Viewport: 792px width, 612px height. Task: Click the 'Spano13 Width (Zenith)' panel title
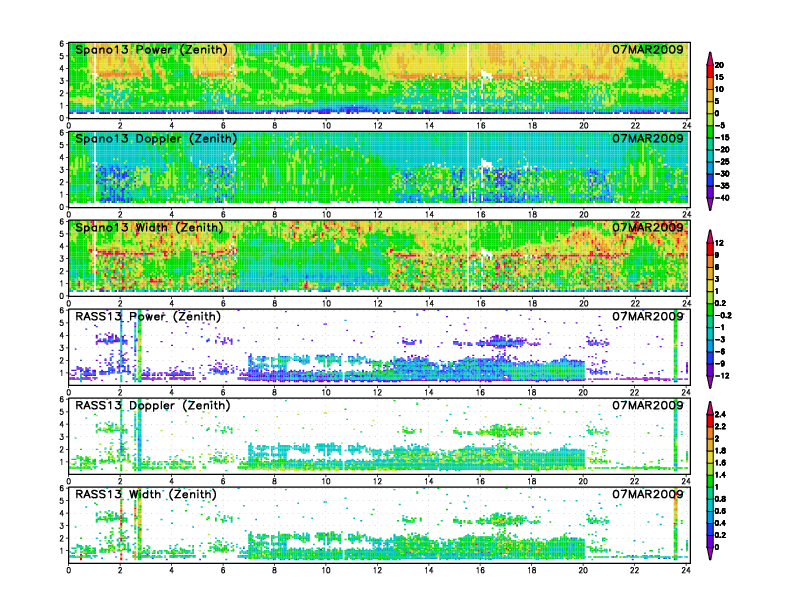(149, 228)
